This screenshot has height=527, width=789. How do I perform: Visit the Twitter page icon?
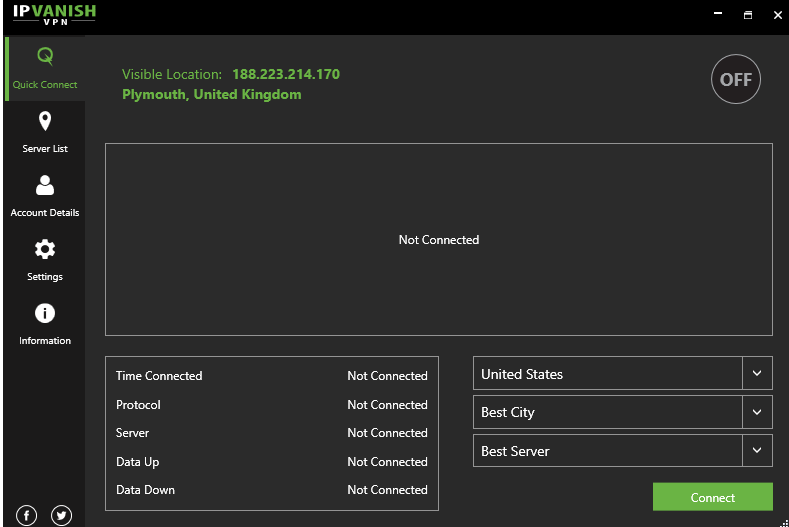[x=61, y=515]
